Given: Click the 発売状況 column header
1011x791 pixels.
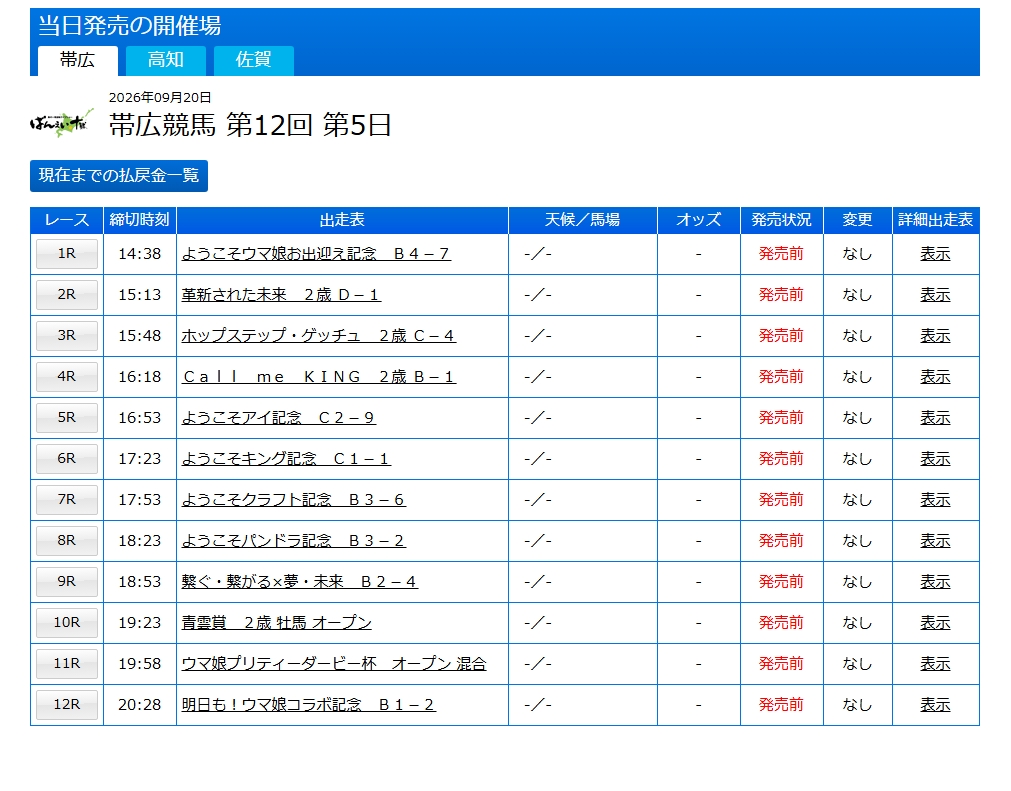Looking at the screenshot, I should point(781,220).
